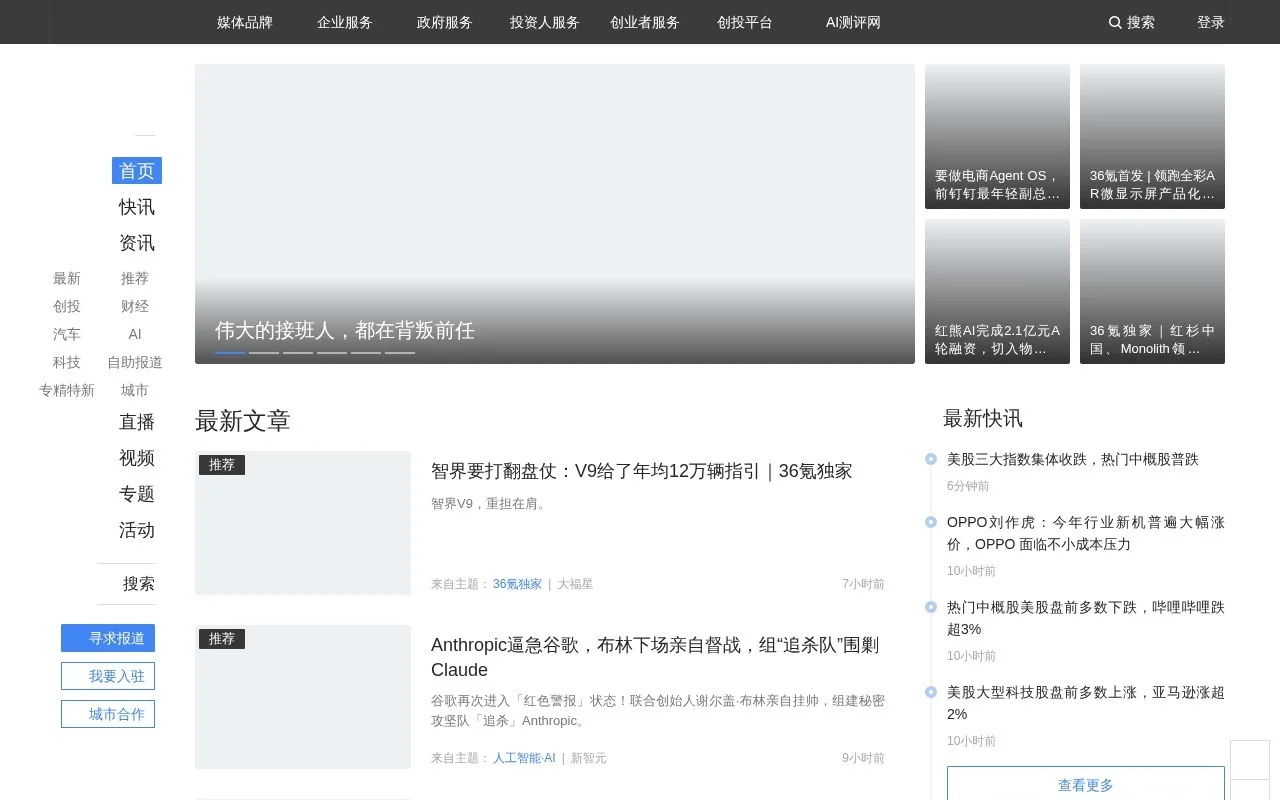Viewport: 1280px width, 800px height.
Task: Click the bullet dot beside 美股三大指数集体收跌
Action: click(x=931, y=459)
